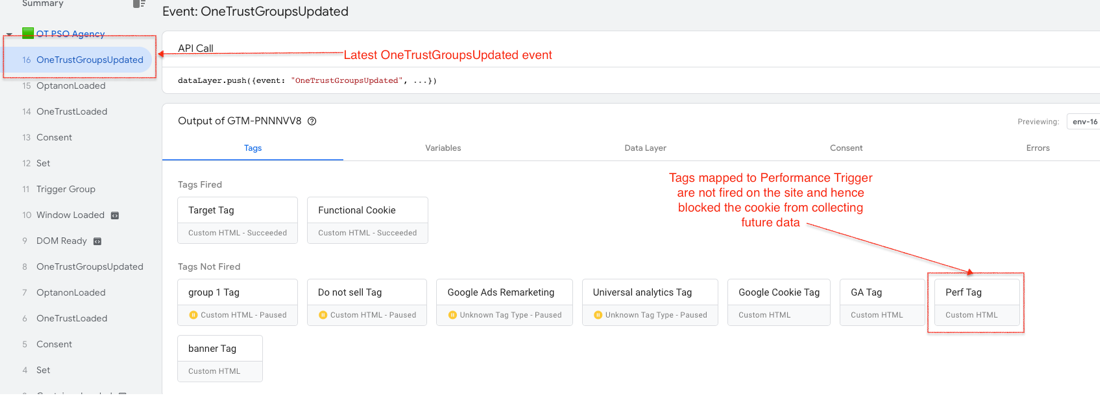The image size is (1100, 397).
Task: Open the Errors tab
Action: [x=1038, y=148]
